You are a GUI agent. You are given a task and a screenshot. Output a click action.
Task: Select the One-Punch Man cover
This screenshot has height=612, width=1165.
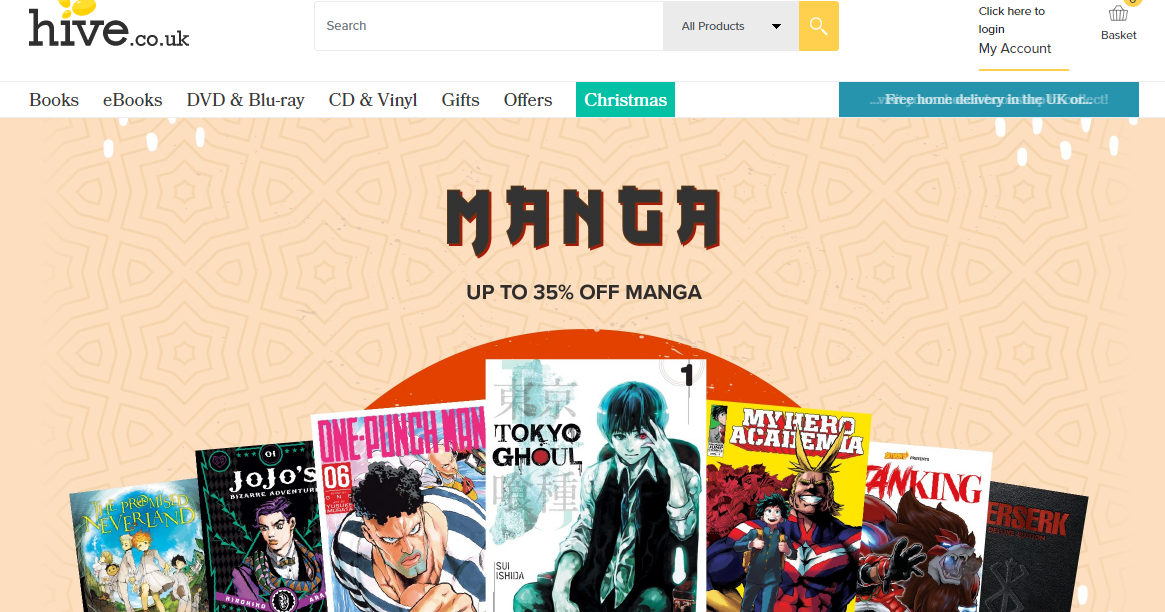coord(400,510)
